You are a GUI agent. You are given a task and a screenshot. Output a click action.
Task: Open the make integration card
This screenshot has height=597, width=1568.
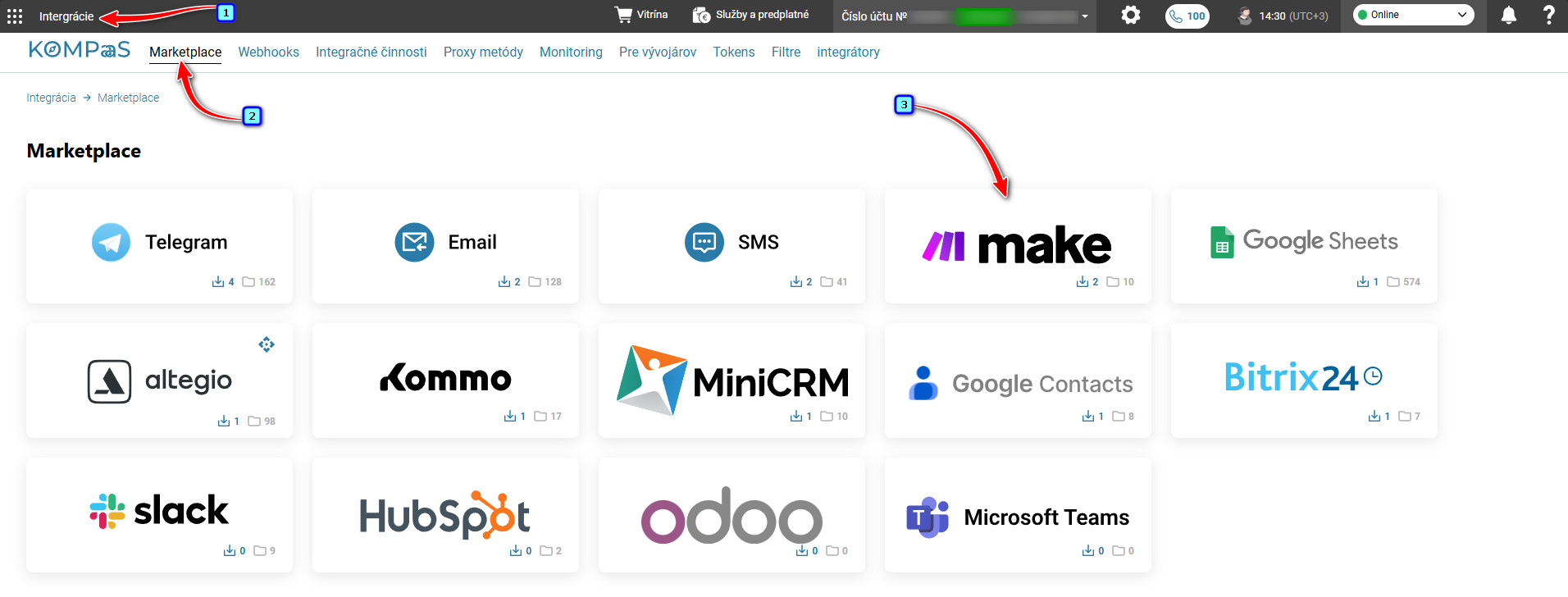click(x=1018, y=246)
